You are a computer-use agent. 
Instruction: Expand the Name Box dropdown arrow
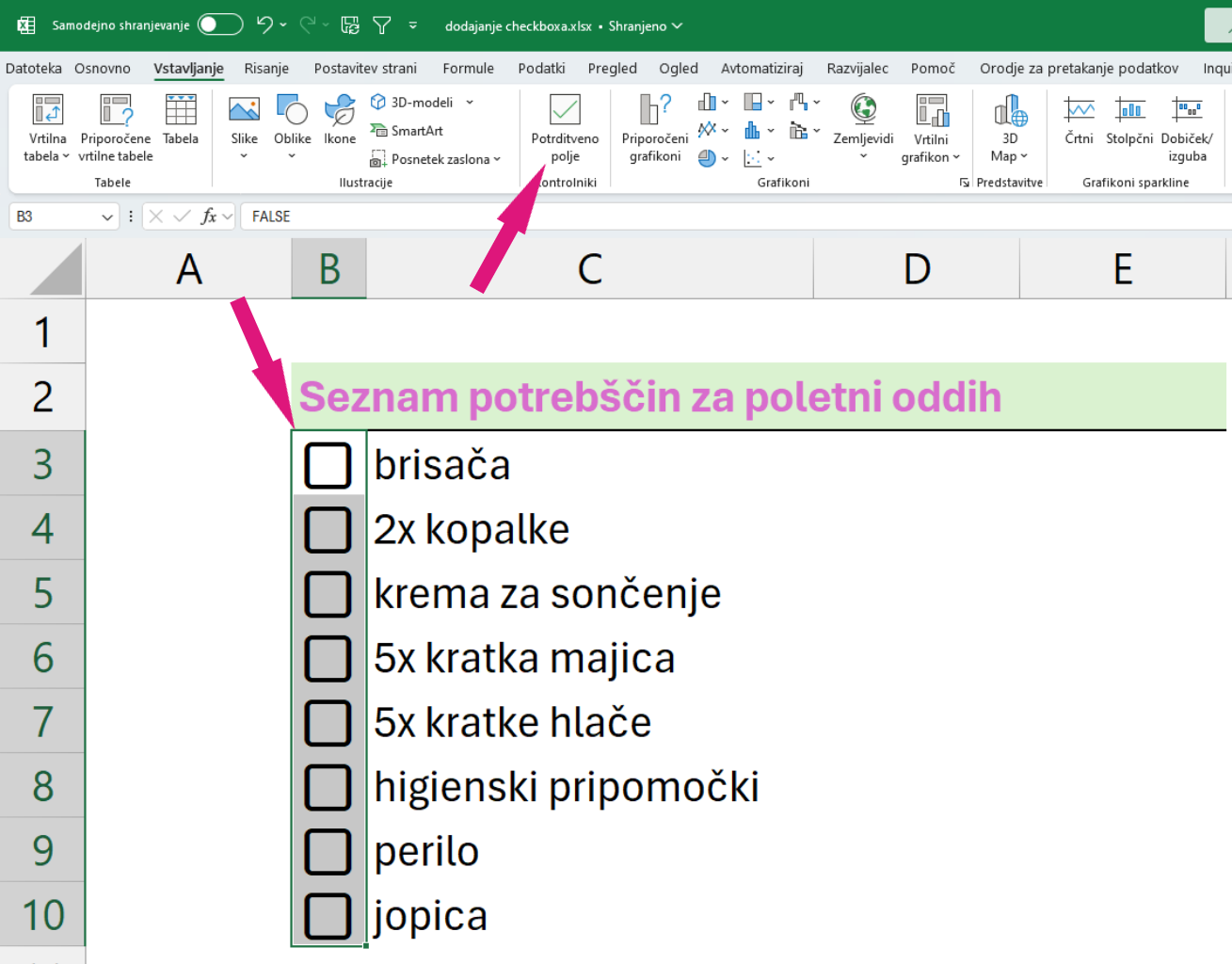tap(107, 217)
